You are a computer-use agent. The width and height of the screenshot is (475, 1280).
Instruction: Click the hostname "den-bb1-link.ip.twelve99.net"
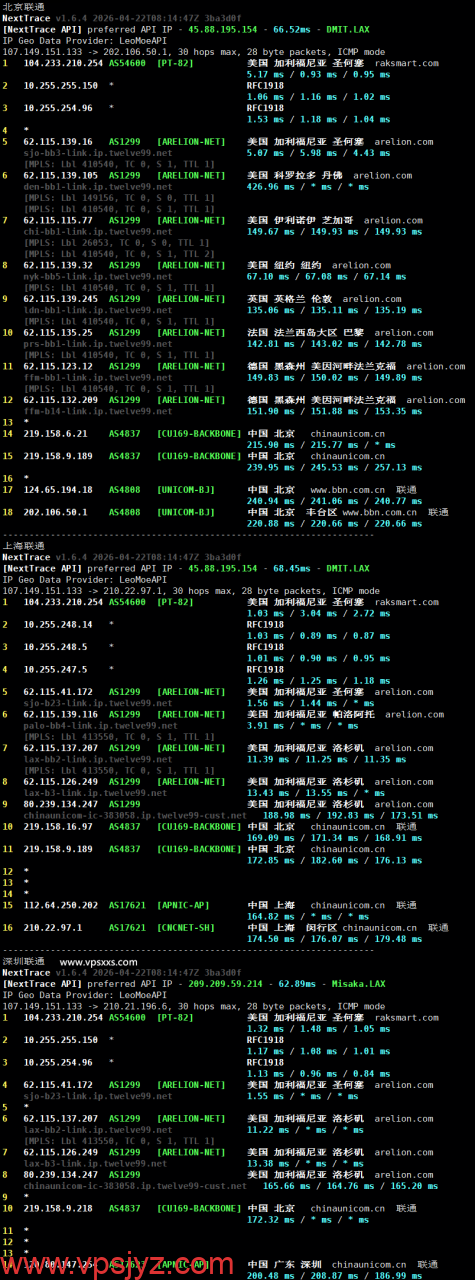click(x=97, y=187)
